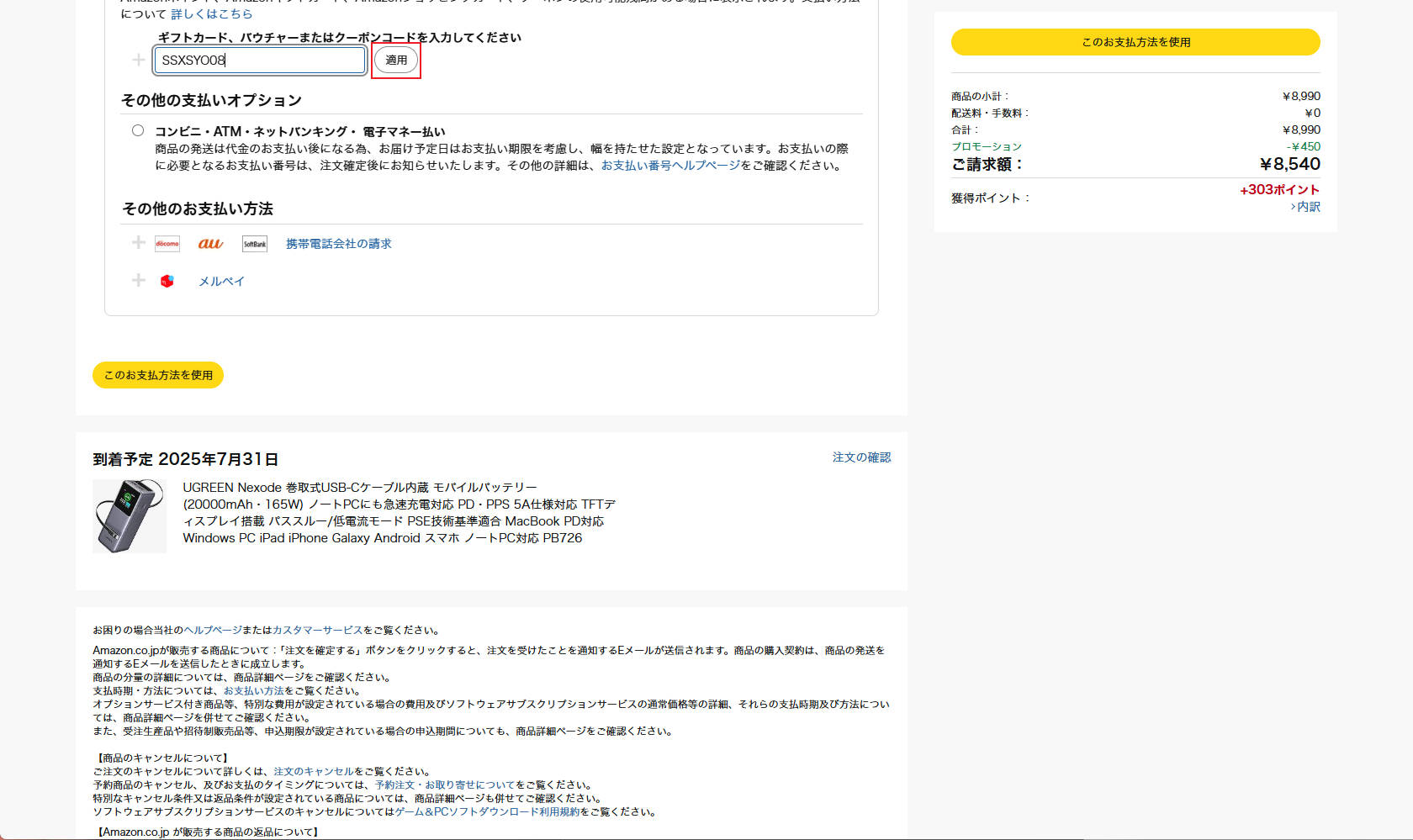Click the SoftBank carrier logo

coord(255,244)
